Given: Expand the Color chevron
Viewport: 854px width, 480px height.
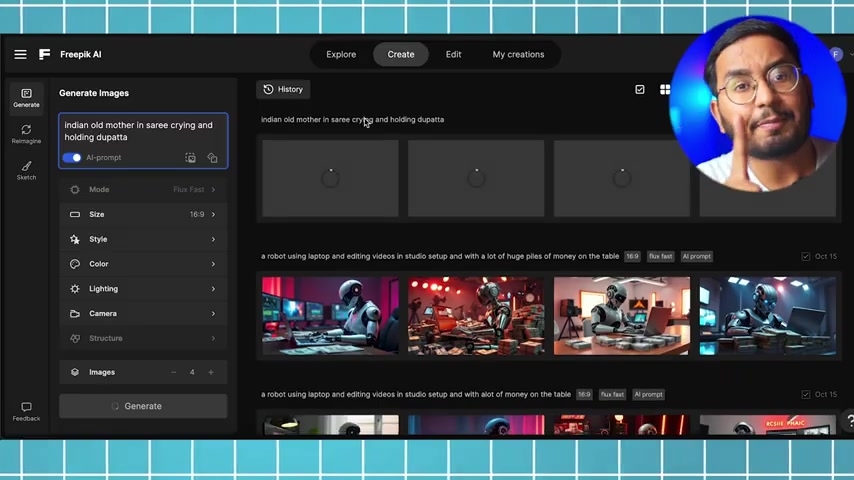Looking at the screenshot, I should pos(213,264).
